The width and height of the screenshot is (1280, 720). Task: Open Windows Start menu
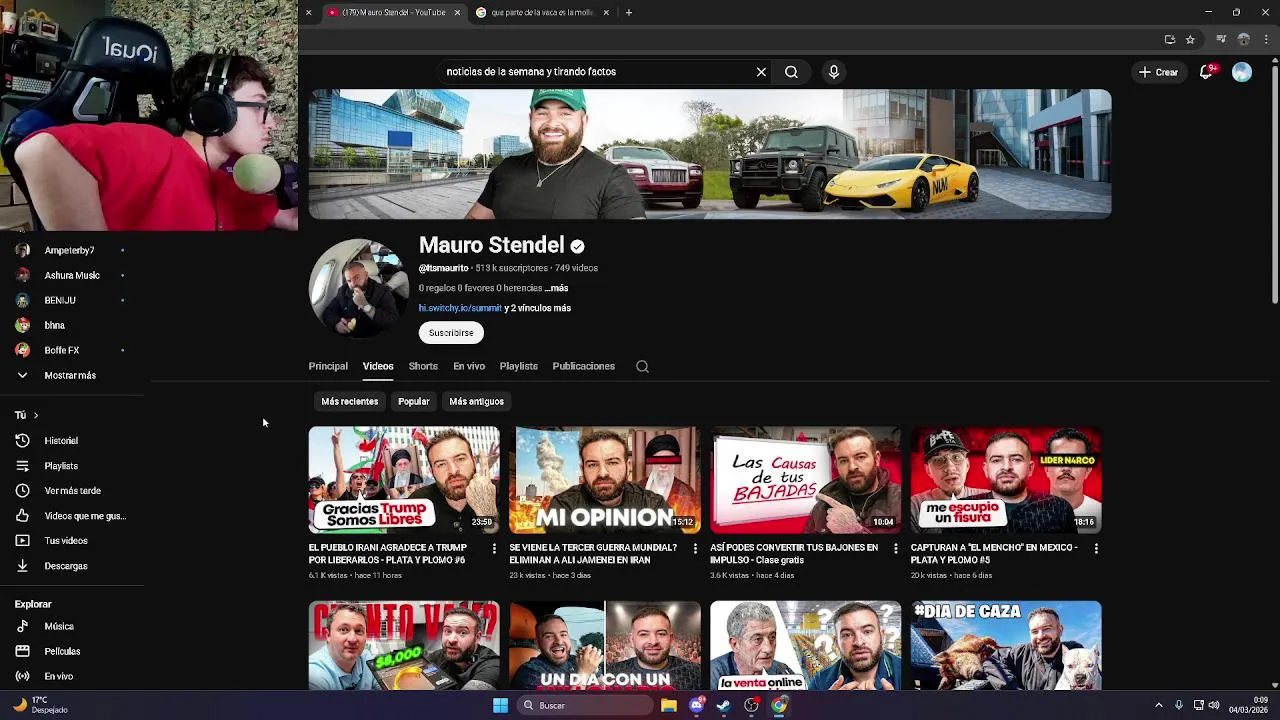(500, 705)
